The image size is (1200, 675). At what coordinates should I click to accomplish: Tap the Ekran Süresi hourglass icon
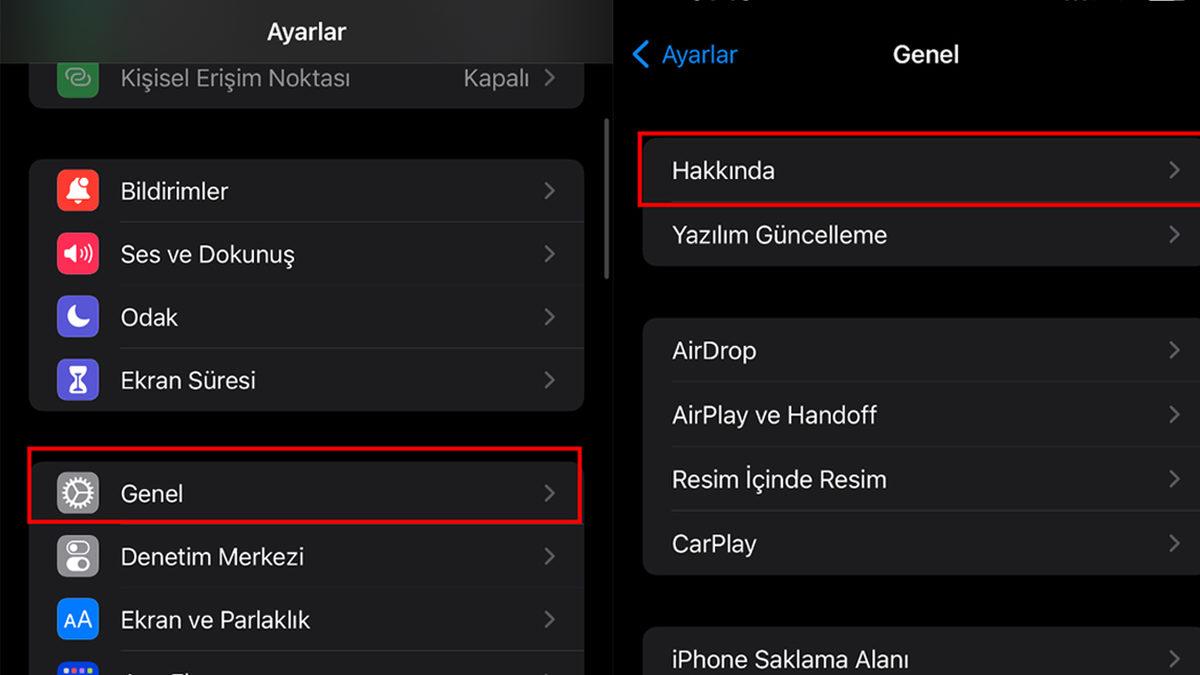(x=77, y=379)
